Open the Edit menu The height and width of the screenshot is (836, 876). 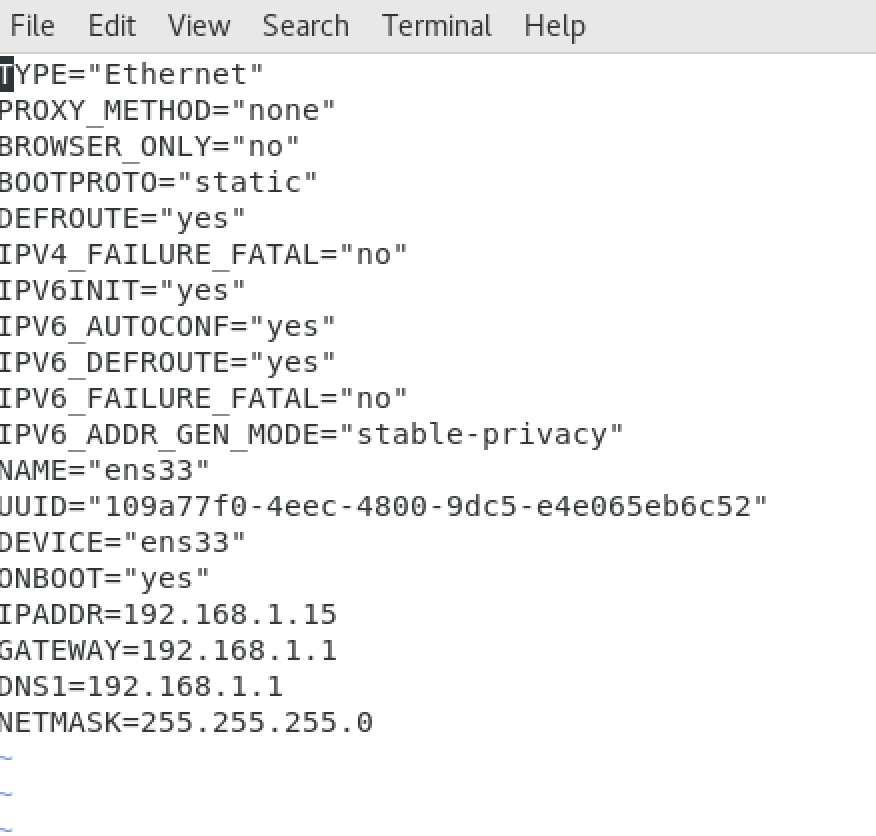[x=111, y=25]
